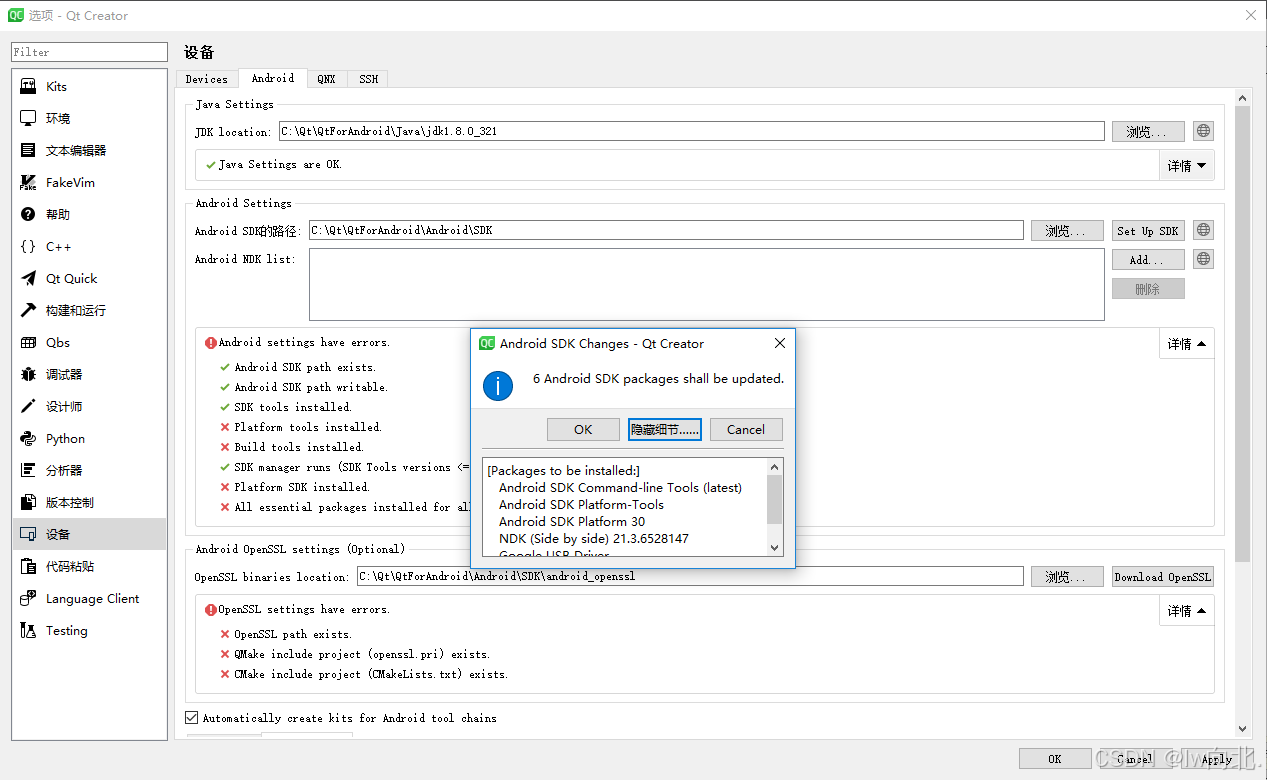This screenshot has width=1267, height=780.
Task: Click options page scroll down arrow
Action: [1242, 730]
